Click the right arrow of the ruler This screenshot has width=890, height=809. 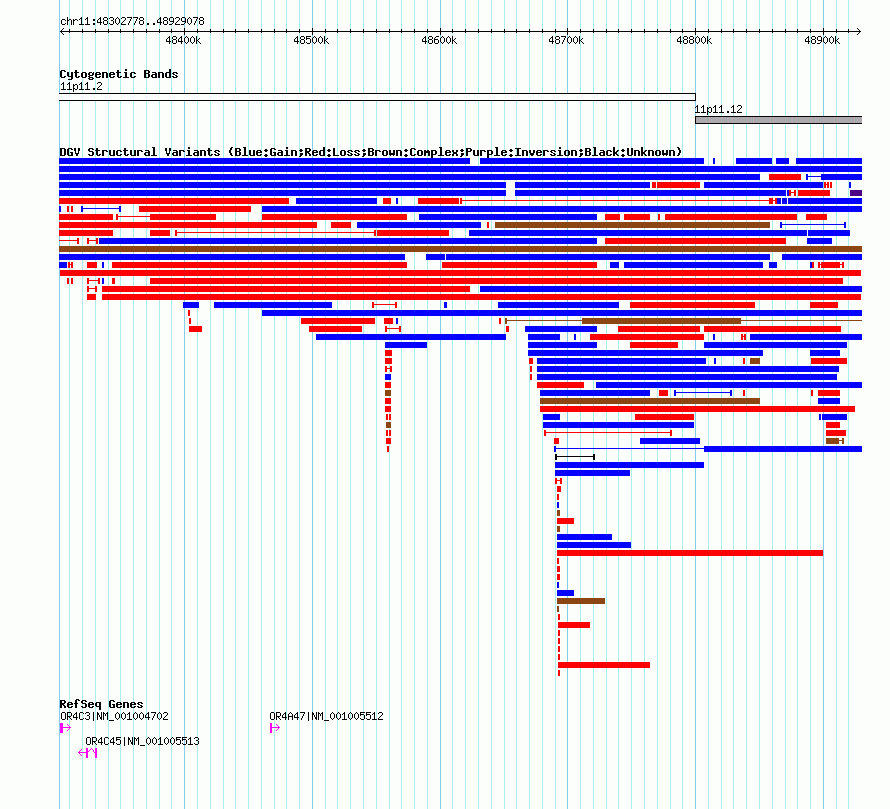[x=859, y=32]
